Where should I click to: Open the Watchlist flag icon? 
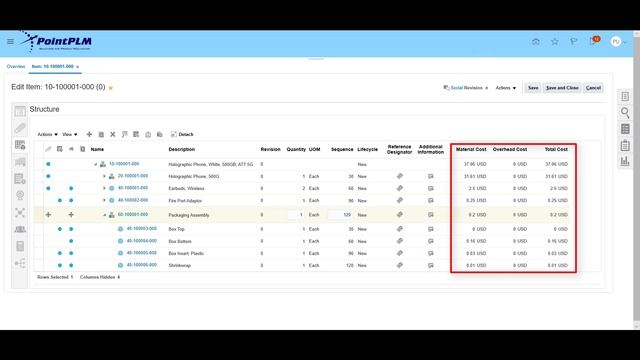pyautogui.click(x=573, y=42)
